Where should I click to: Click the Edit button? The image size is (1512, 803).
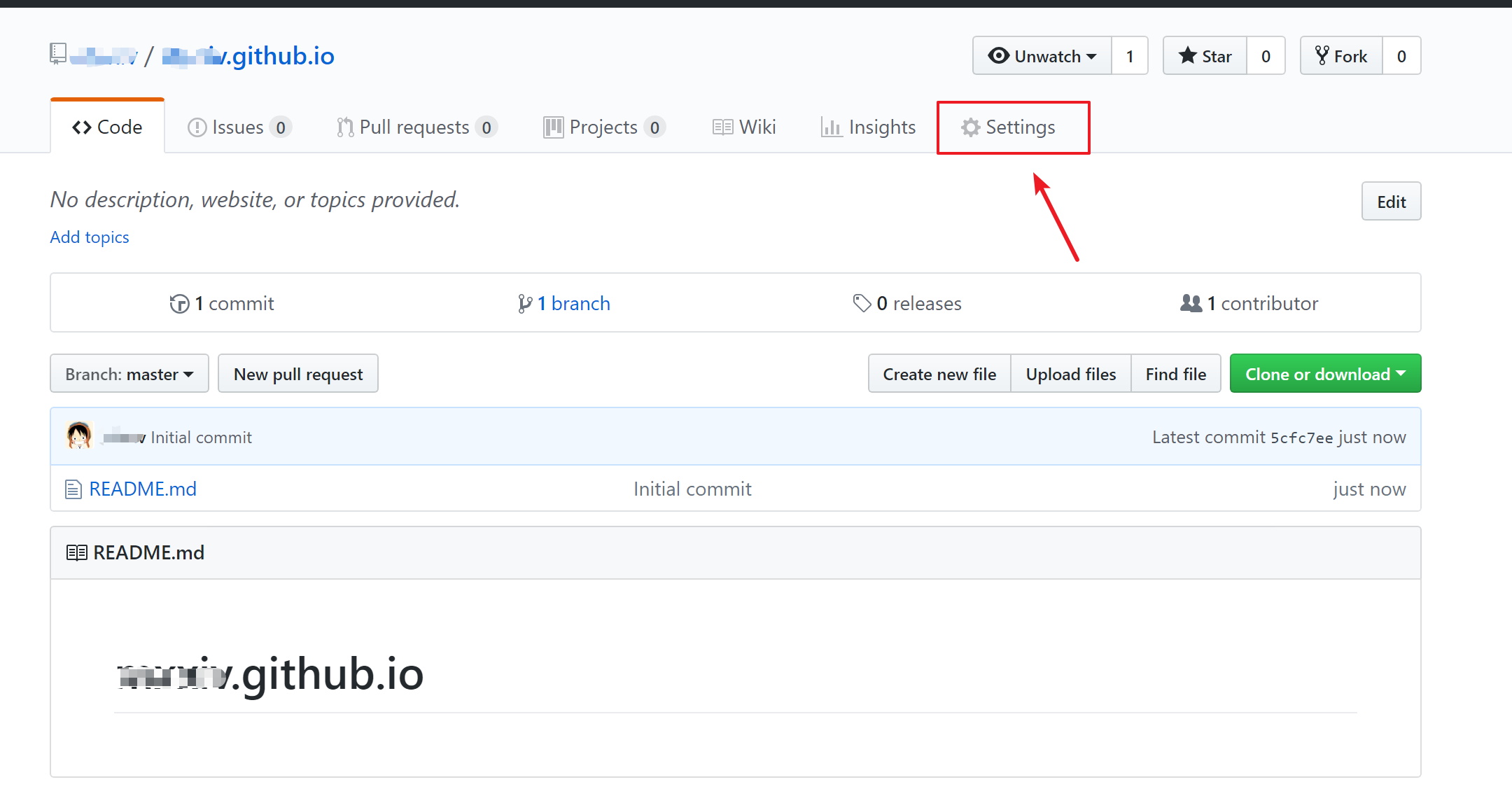pyautogui.click(x=1391, y=201)
